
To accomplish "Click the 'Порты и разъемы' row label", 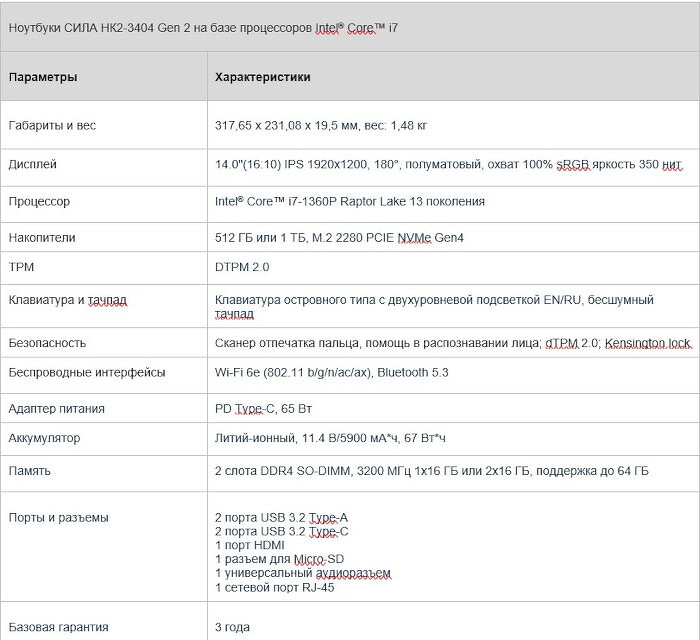I will (58, 518).
